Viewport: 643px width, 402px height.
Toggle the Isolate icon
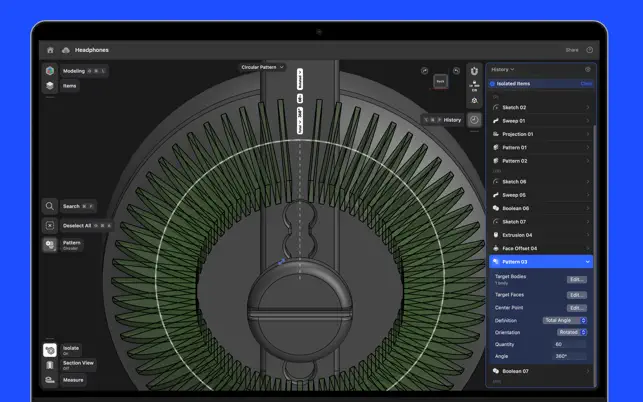pos(50,350)
